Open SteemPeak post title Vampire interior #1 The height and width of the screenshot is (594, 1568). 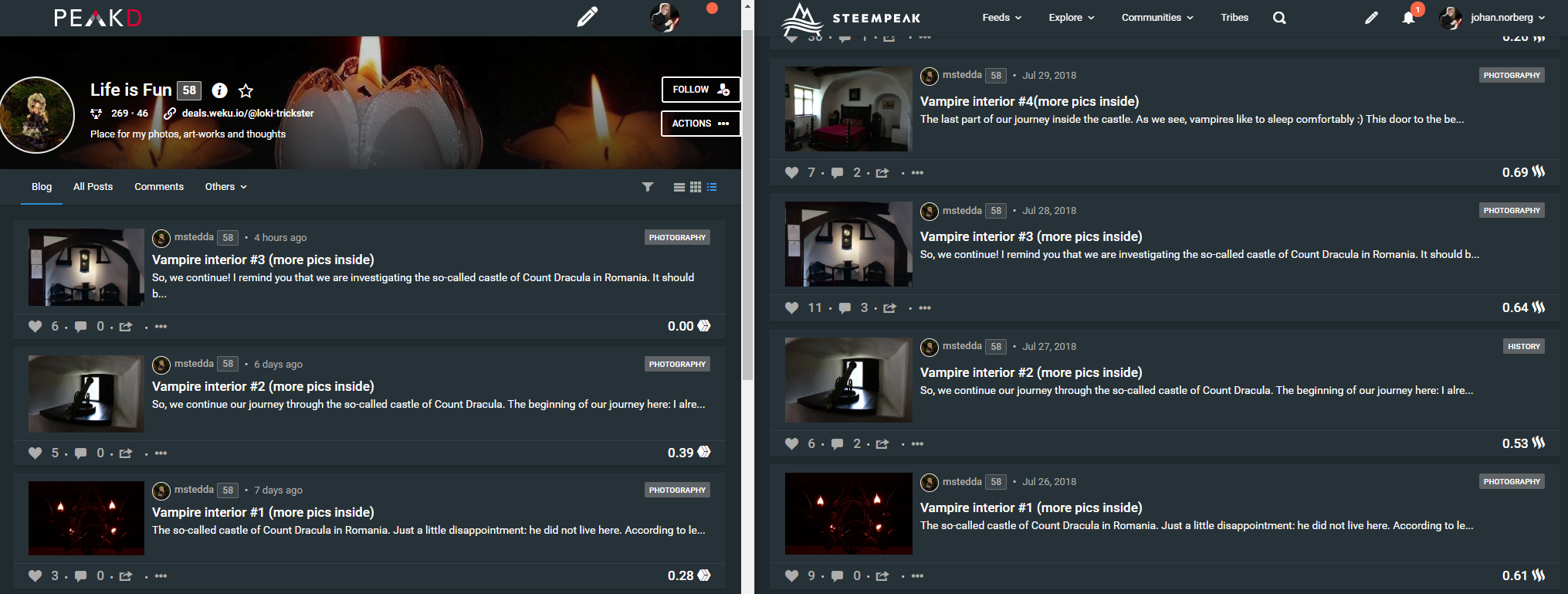(1031, 507)
